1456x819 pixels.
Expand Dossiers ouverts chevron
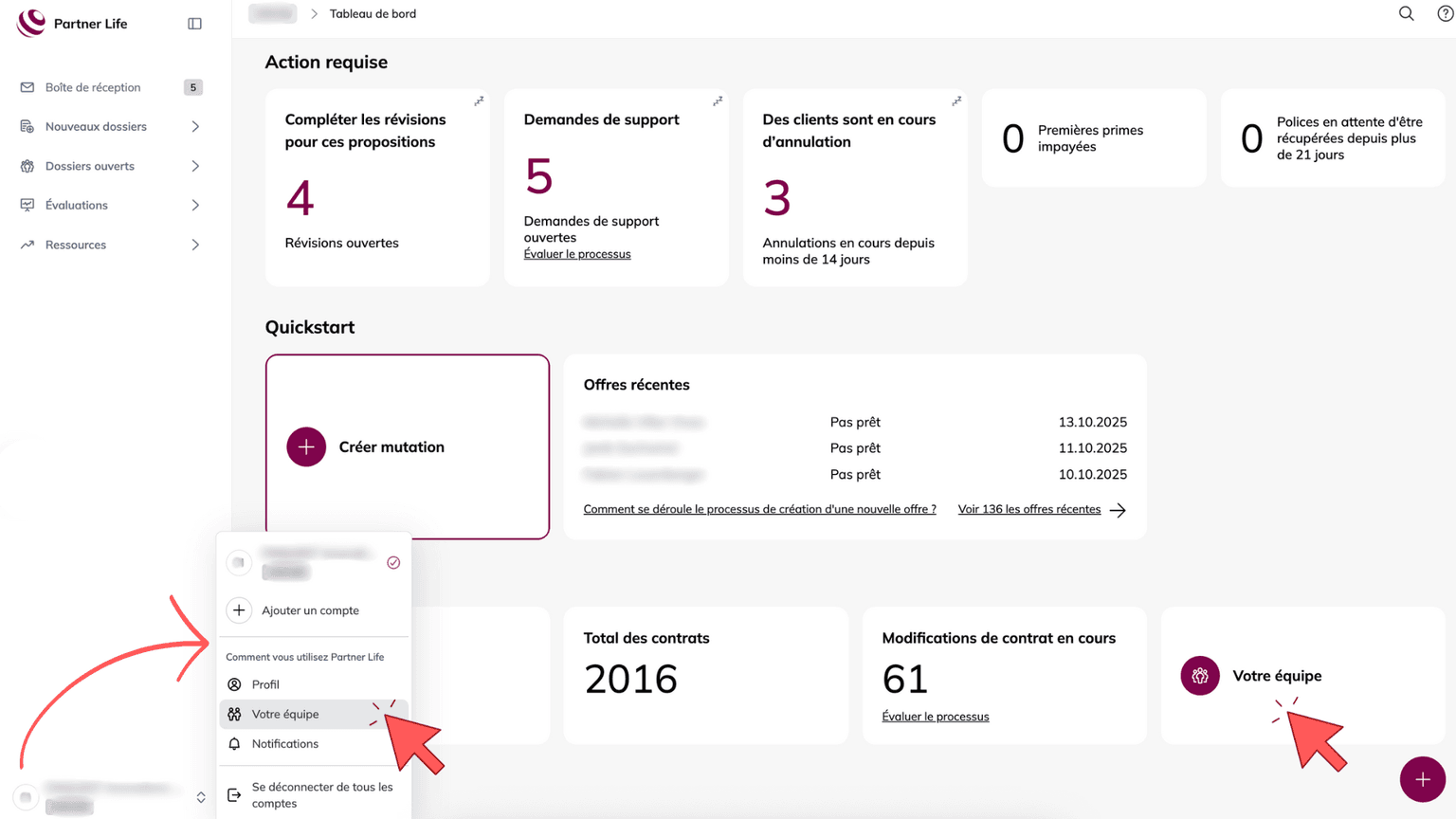coord(195,166)
